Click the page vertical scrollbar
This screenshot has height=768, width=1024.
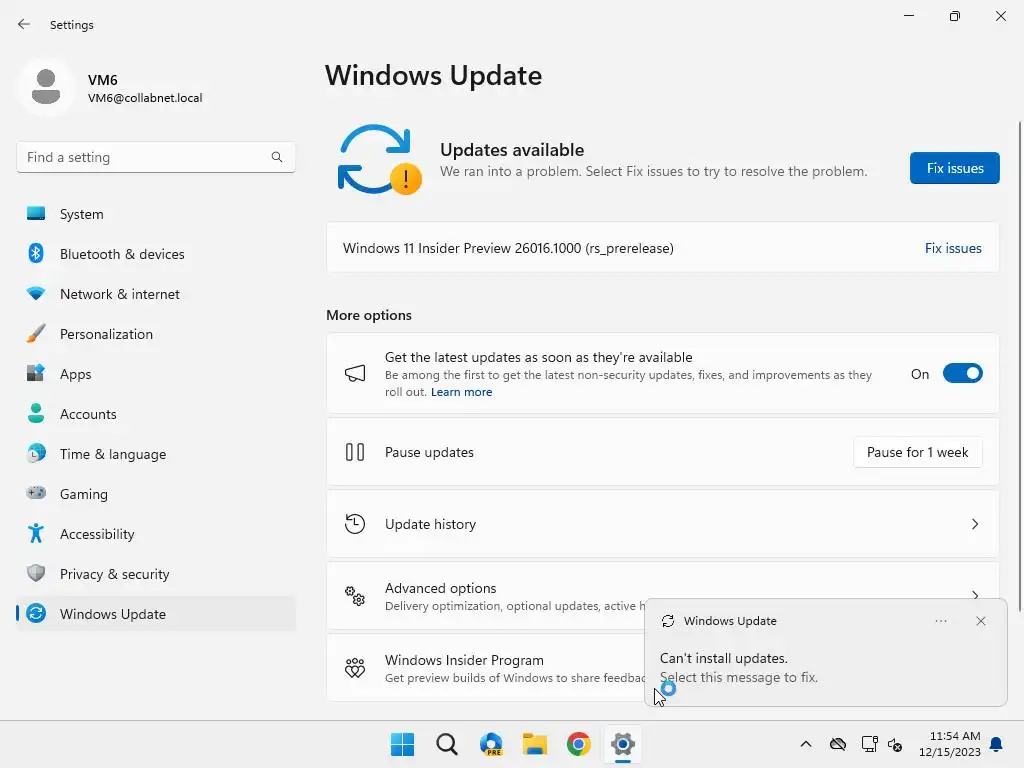pos(1019,366)
